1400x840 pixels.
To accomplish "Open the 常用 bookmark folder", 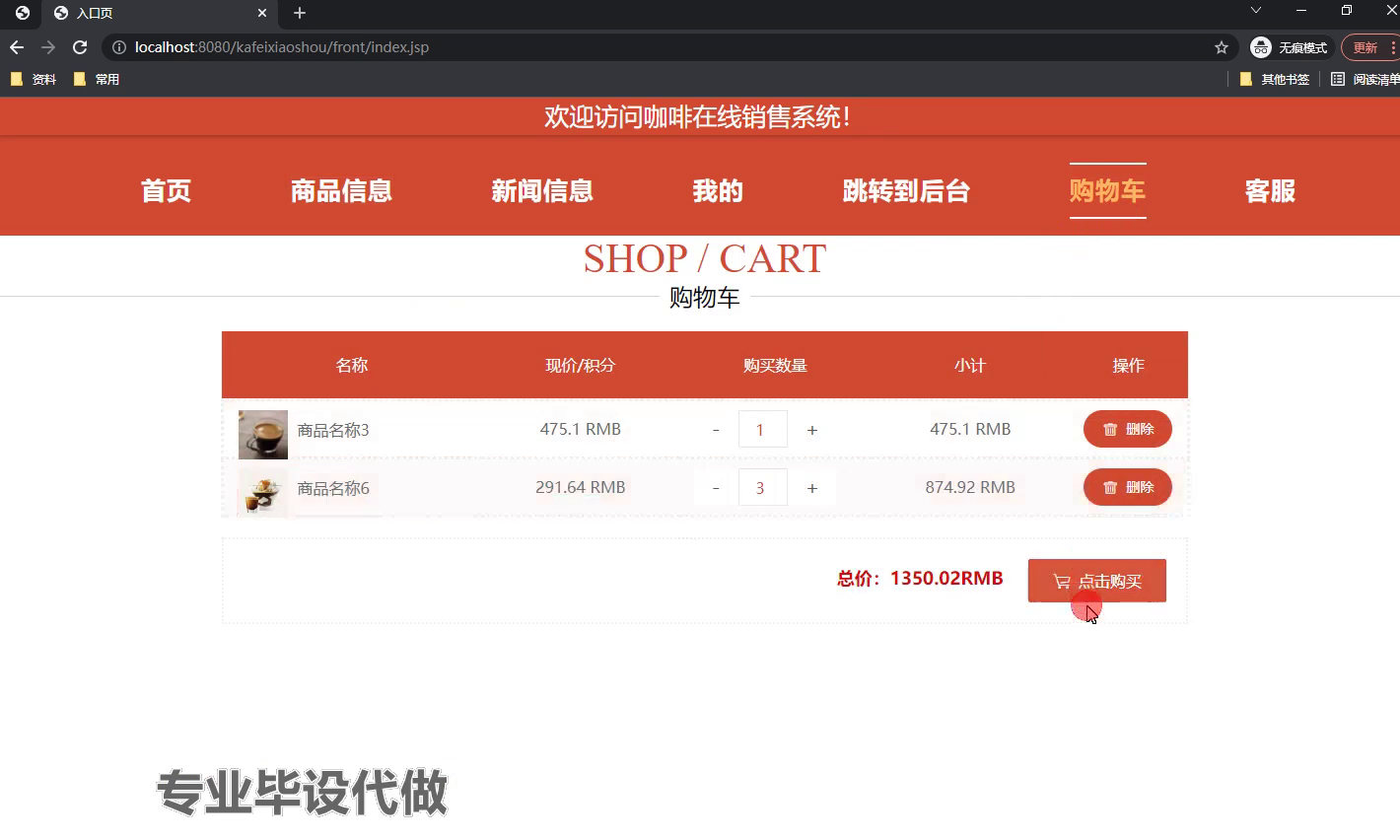I will [x=97, y=79].
